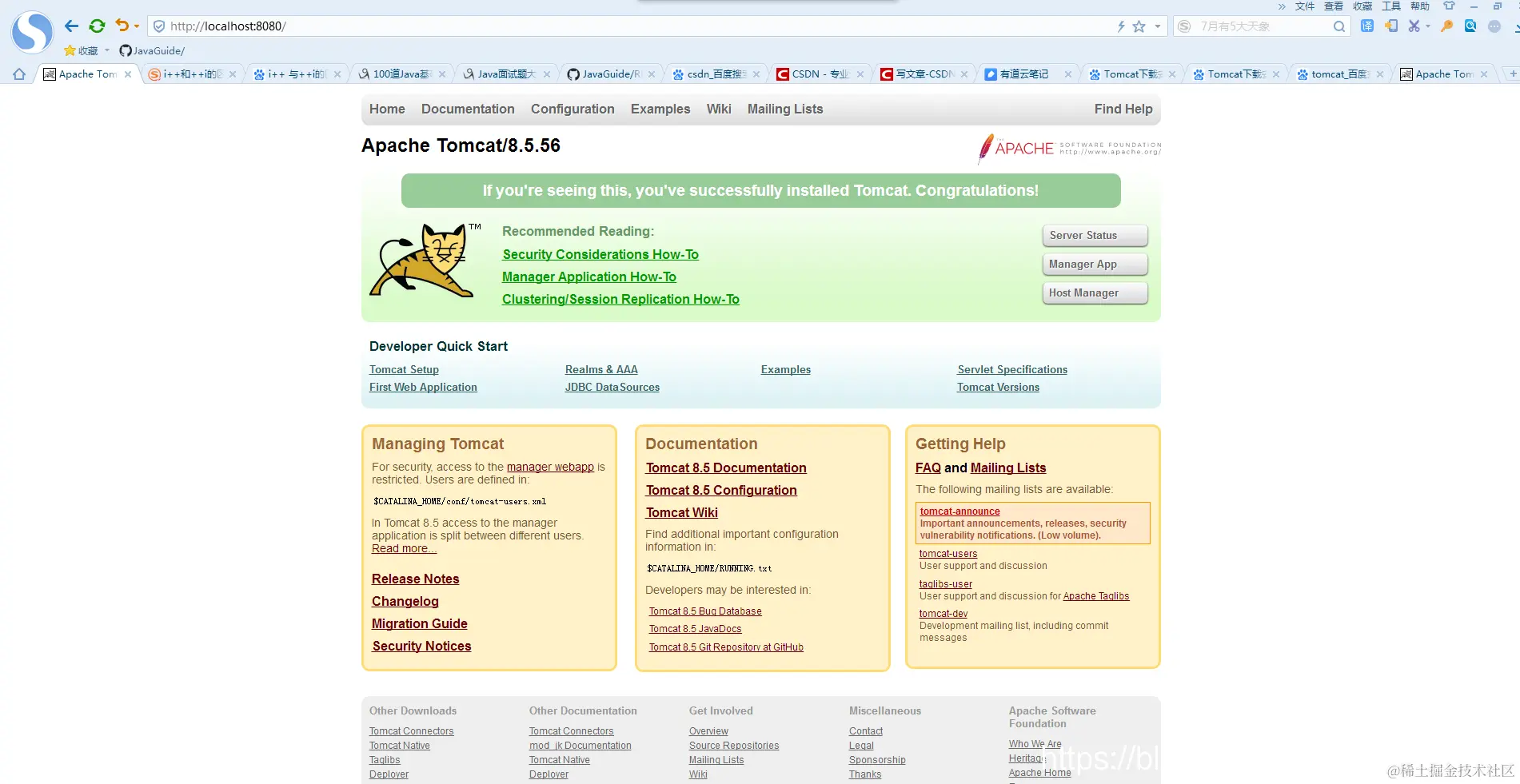Open the taglibs-user mailing list link
The width and height of the screenshot is (1520, 784).
coord(945,584)
